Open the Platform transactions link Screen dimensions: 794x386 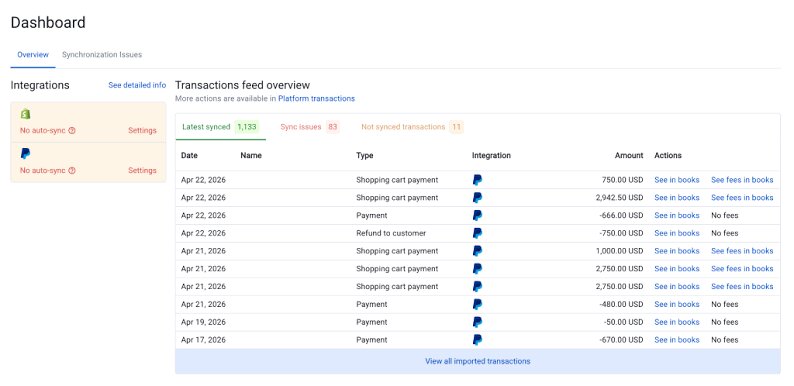[316, 99]
